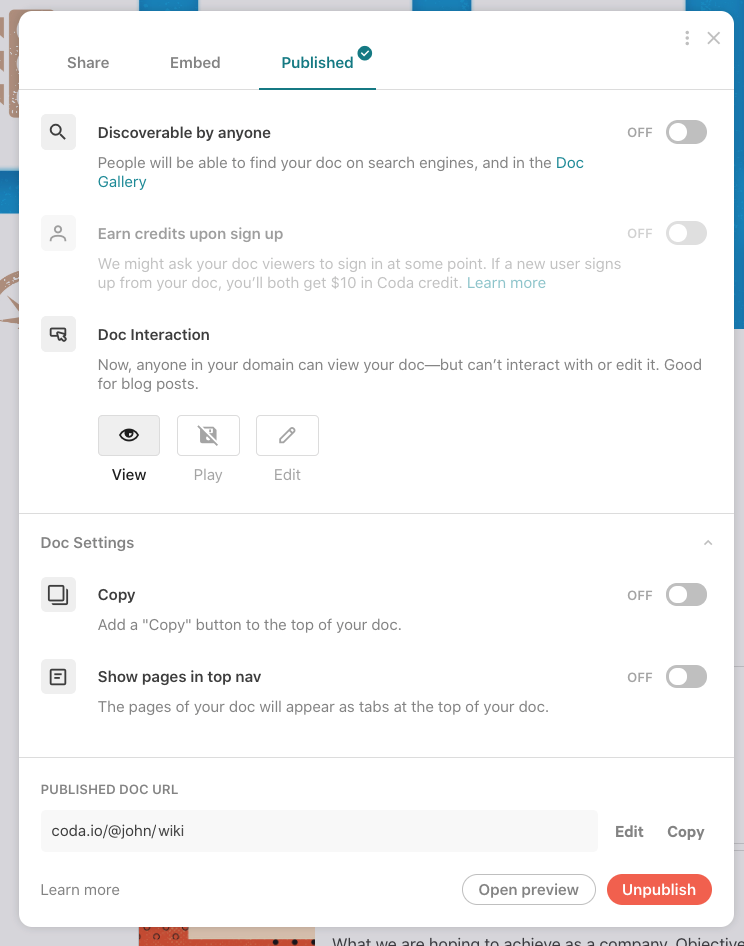Click the published doc URL field

tap(319, 831)
